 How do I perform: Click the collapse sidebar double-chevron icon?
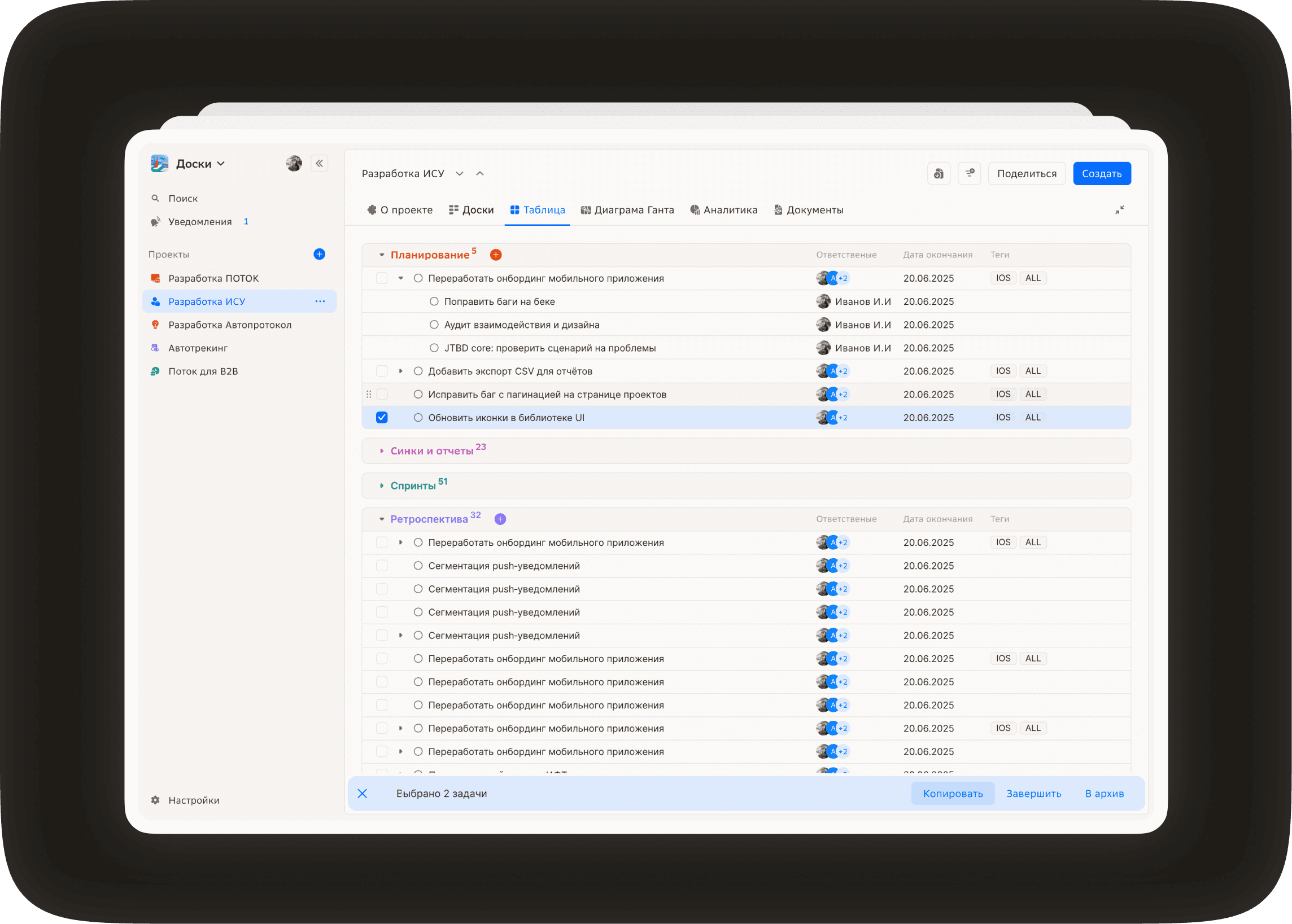319,163
